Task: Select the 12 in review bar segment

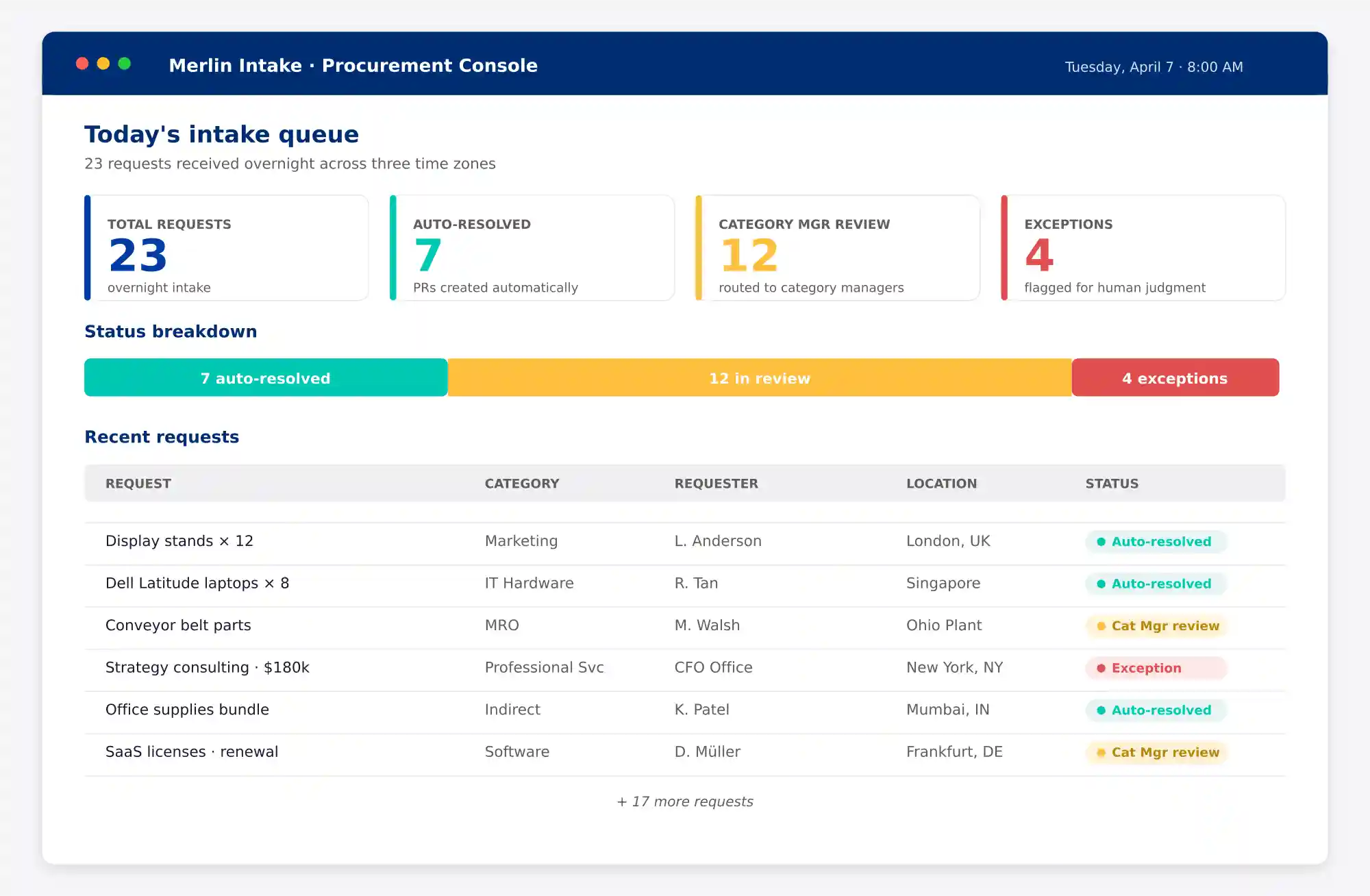Action: (x=759, y=378)
